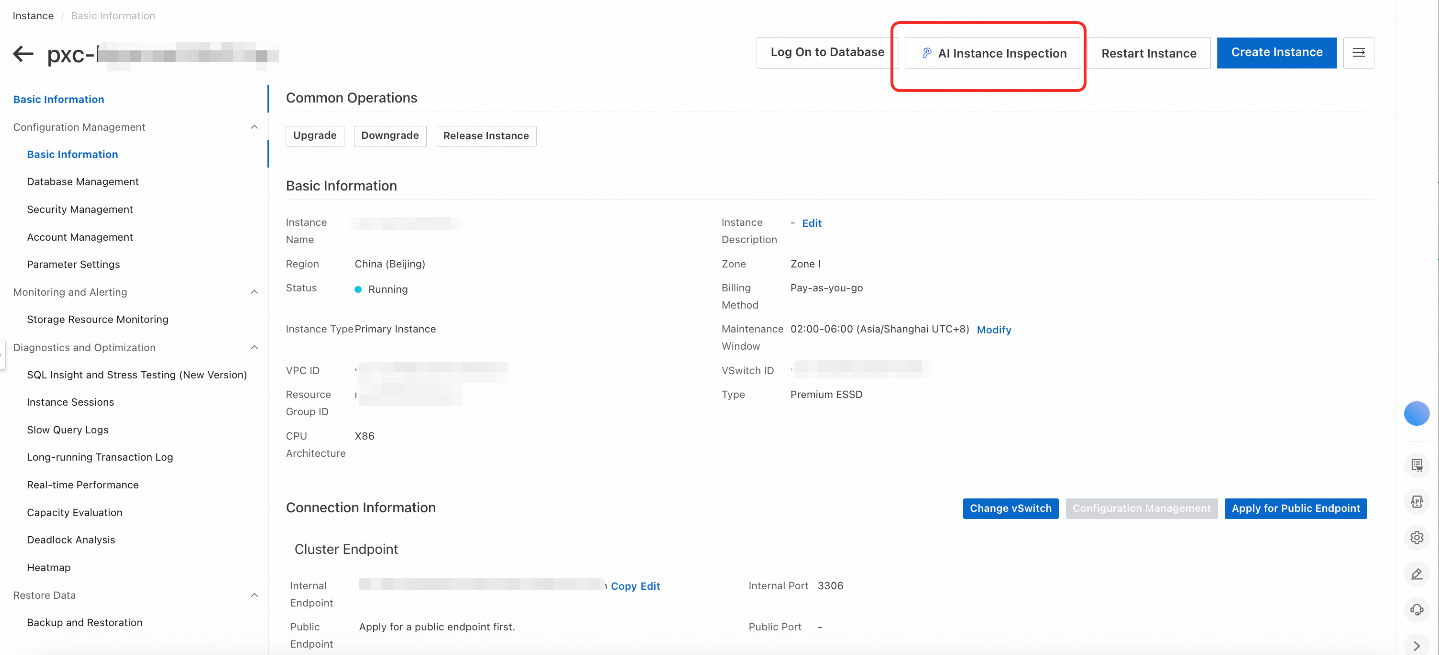Open Backup and Restoration page
Viewport: 1439px width, 655px height.
(x=85, y=623)
